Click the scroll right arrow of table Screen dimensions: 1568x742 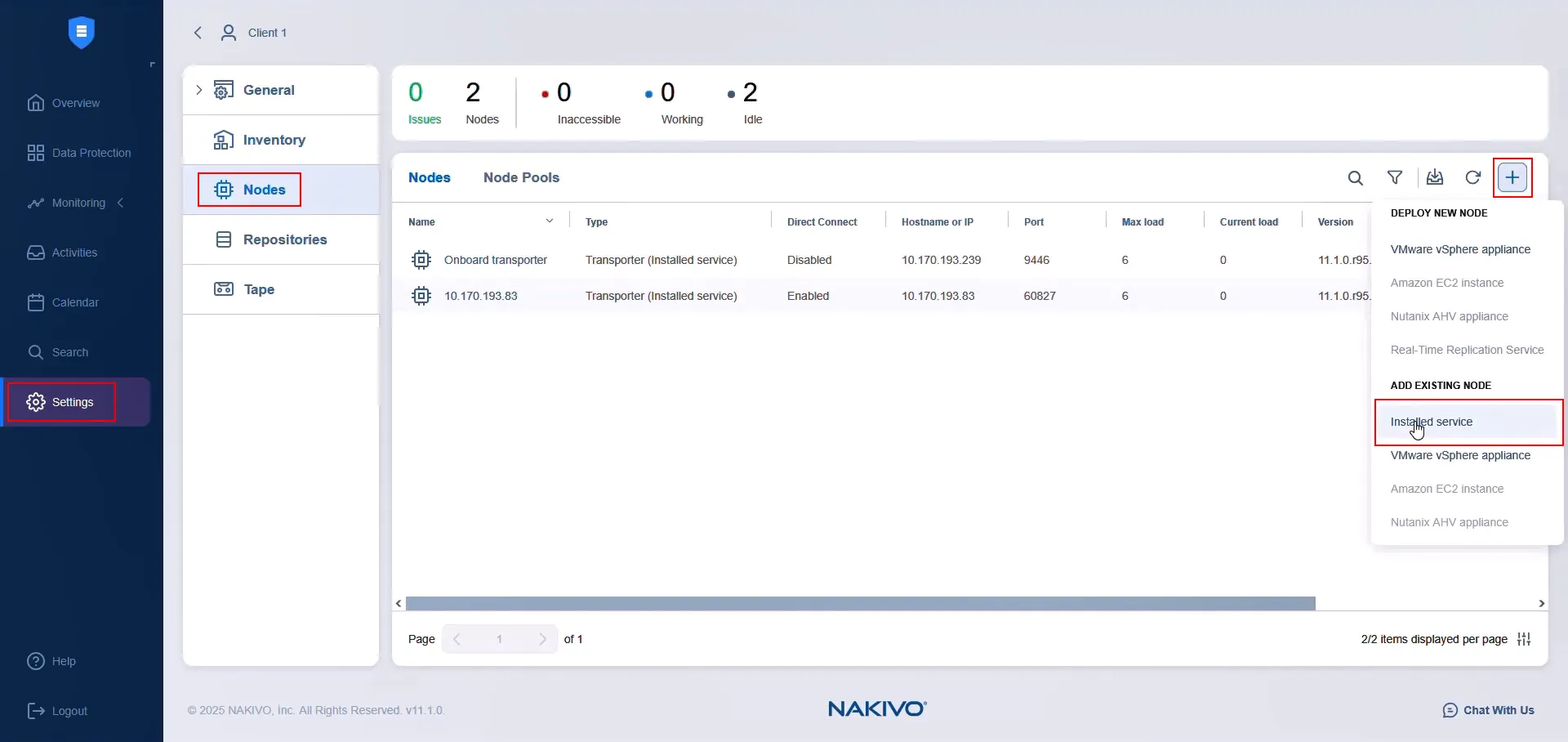click(1541, 603)
